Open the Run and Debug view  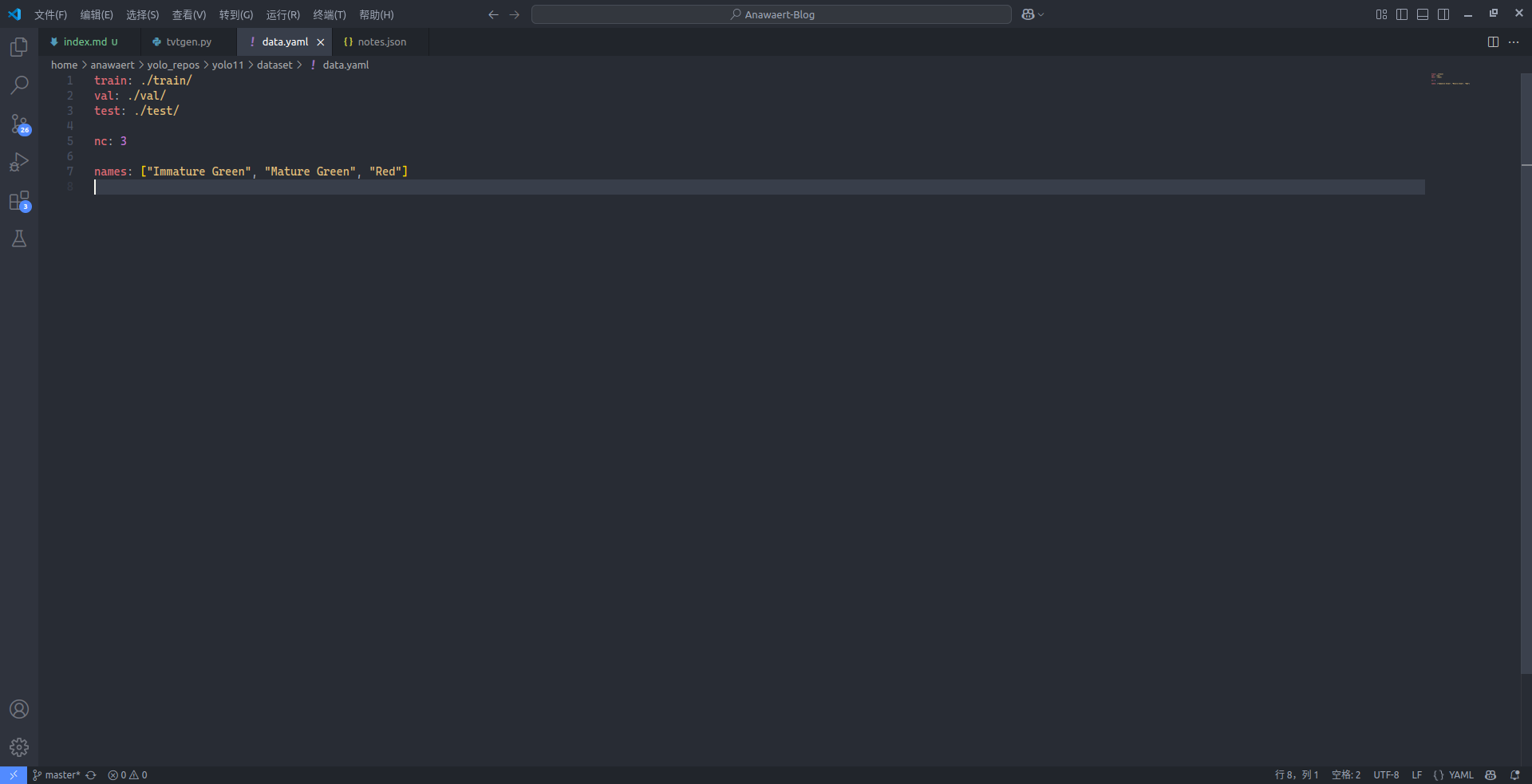point(19,162)
